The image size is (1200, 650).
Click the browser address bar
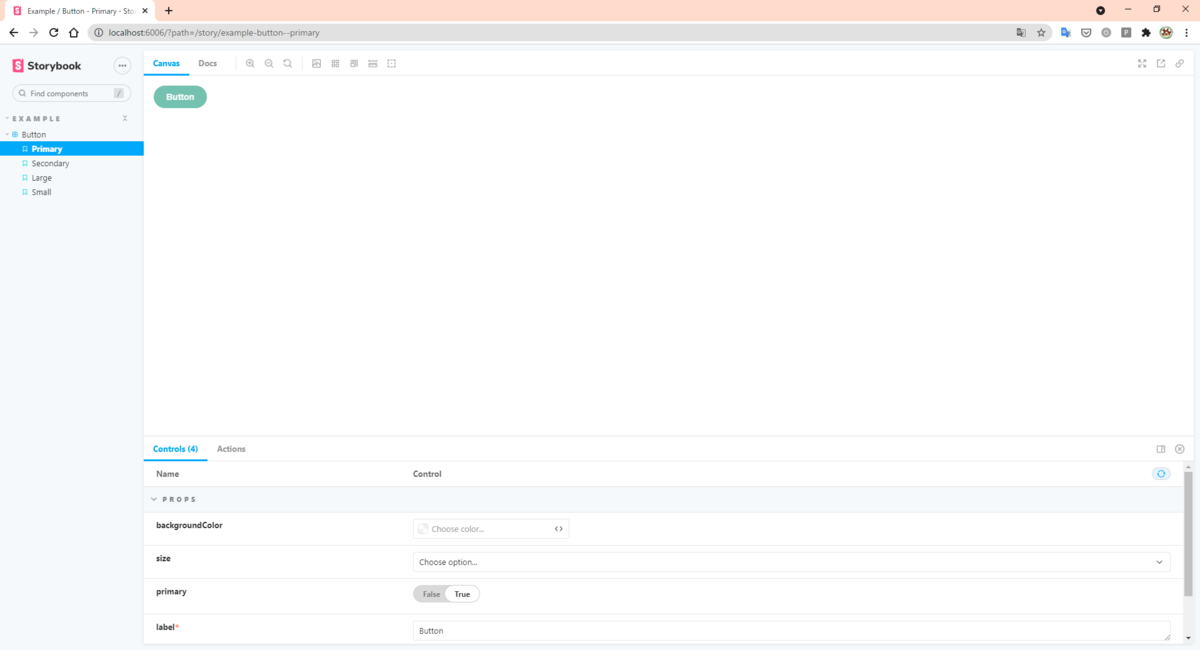(570, 32)
